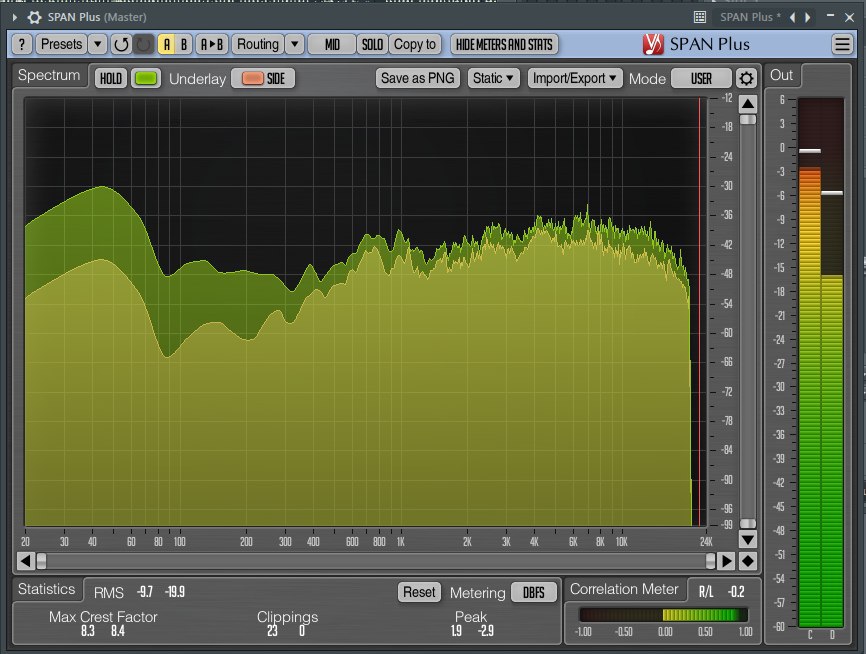The image size is (866, 654).
Task: Select the SIDE underlay button
Action: tap(263, 78)
